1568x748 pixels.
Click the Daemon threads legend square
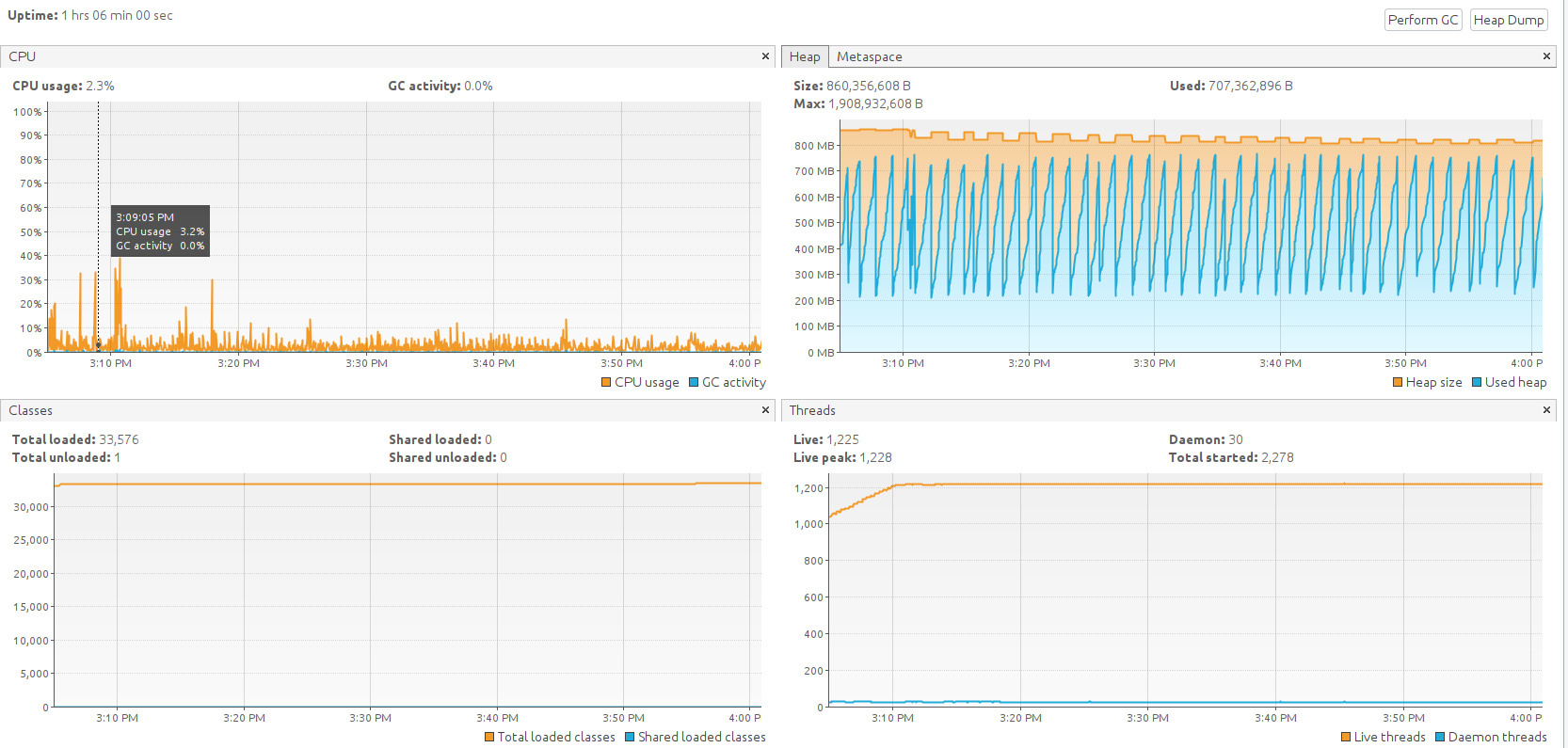(1440, 737)
